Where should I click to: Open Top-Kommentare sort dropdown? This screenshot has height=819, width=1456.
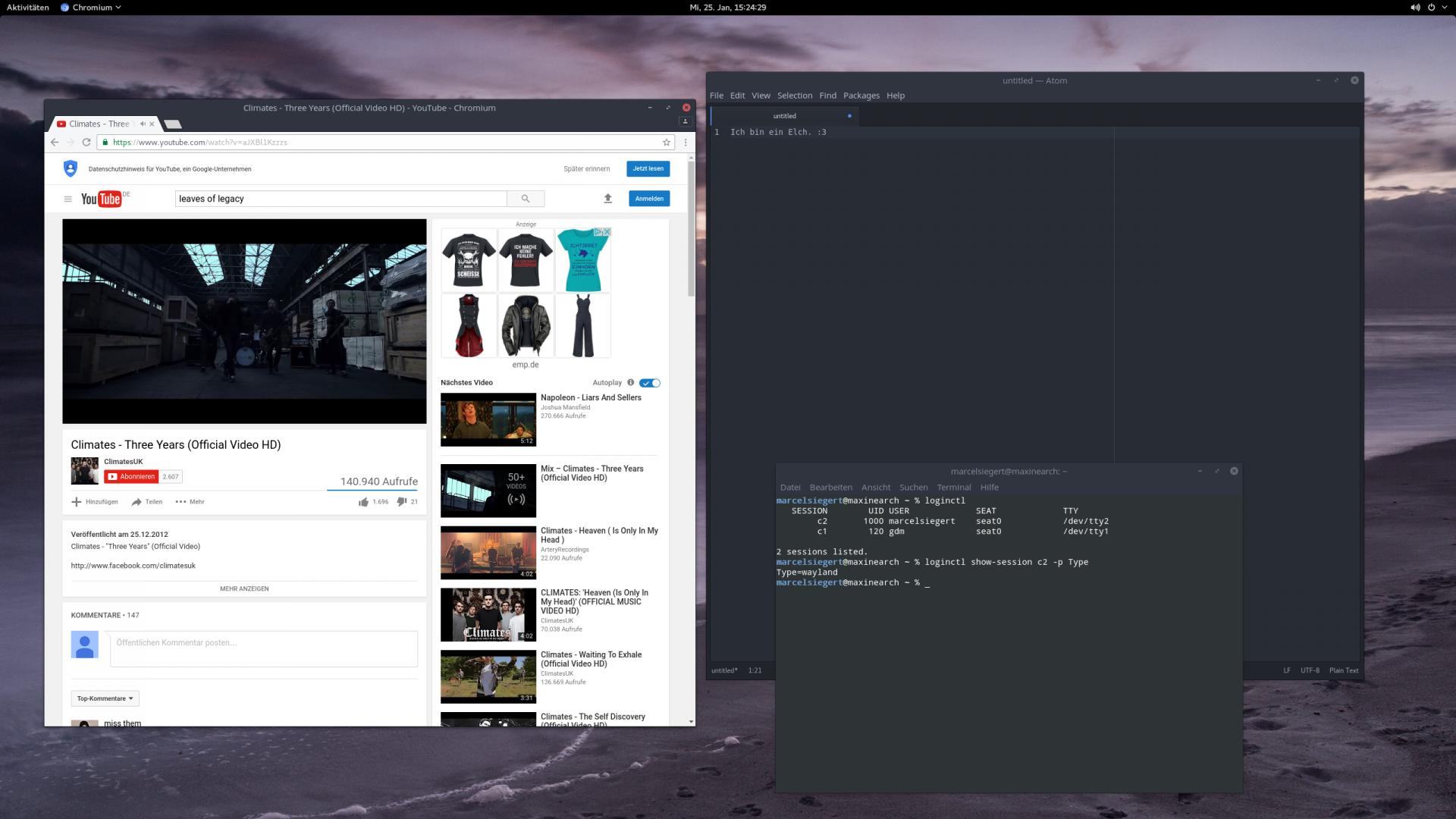point(105,698)
